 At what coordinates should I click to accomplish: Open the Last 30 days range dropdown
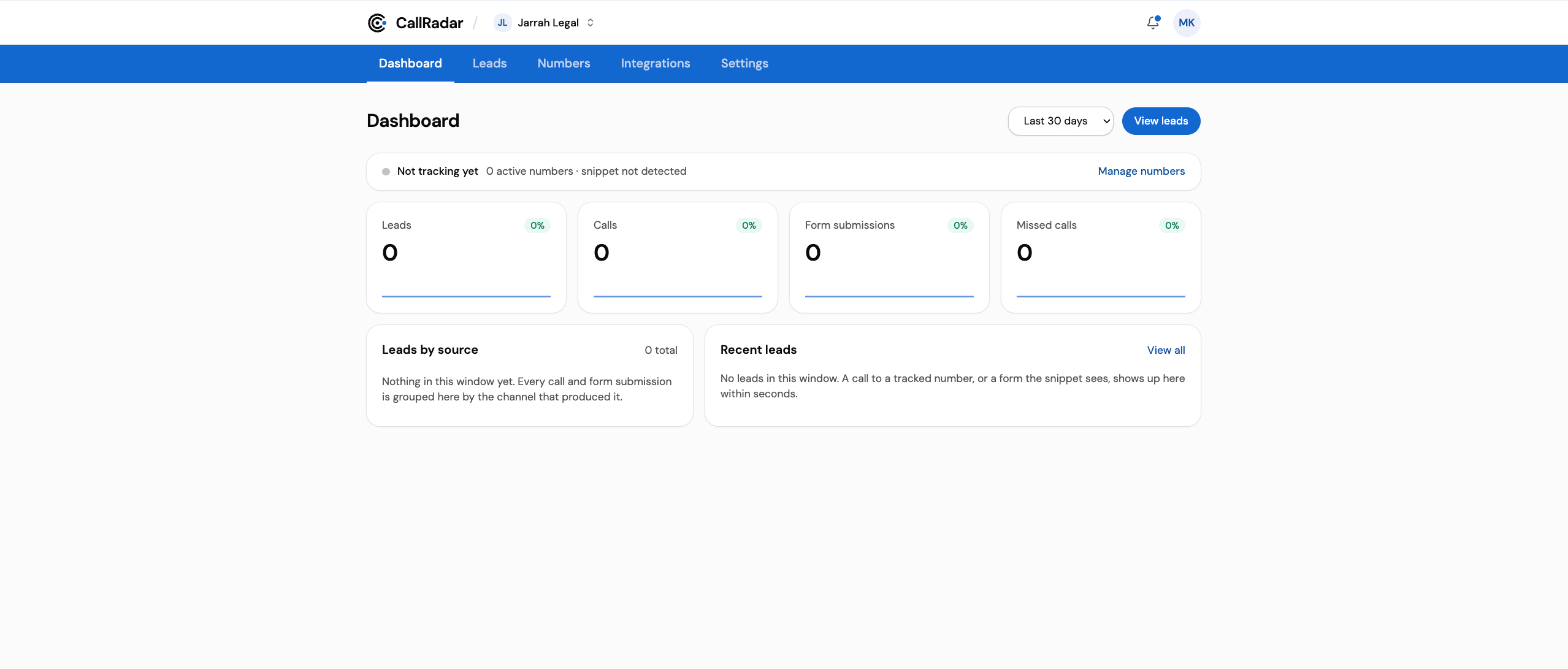click(1061, 121)
